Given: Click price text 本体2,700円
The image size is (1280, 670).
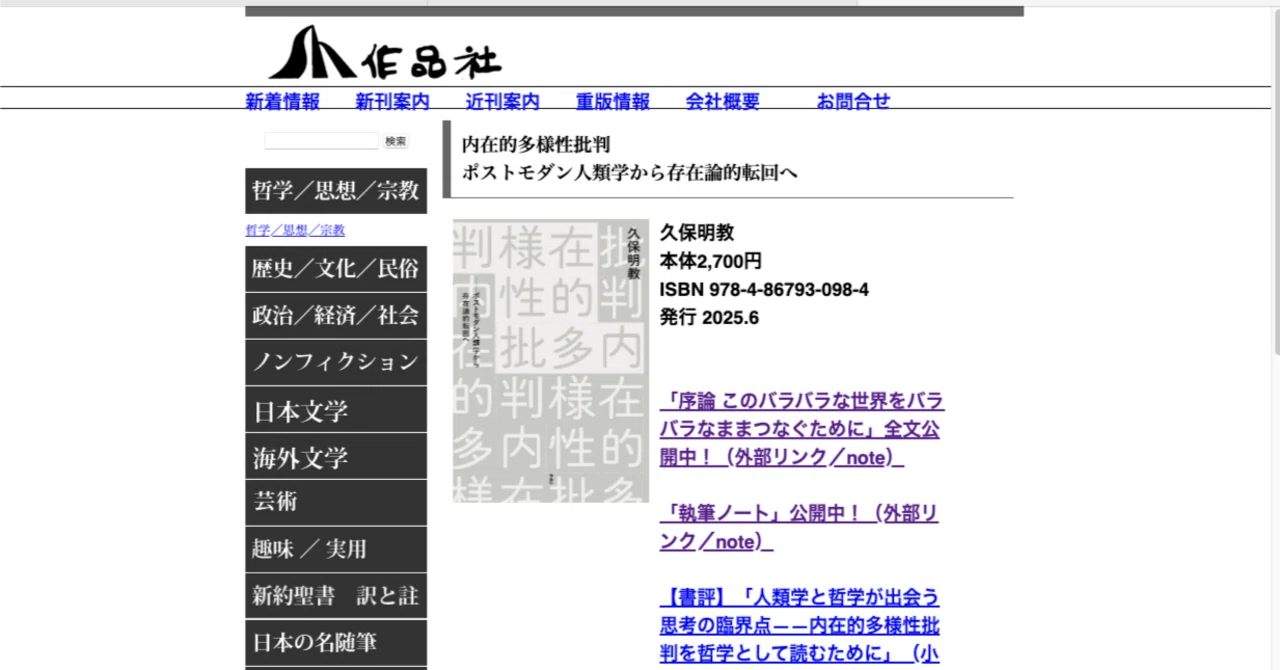Looking at the screenshot, I should coord(711,261).
